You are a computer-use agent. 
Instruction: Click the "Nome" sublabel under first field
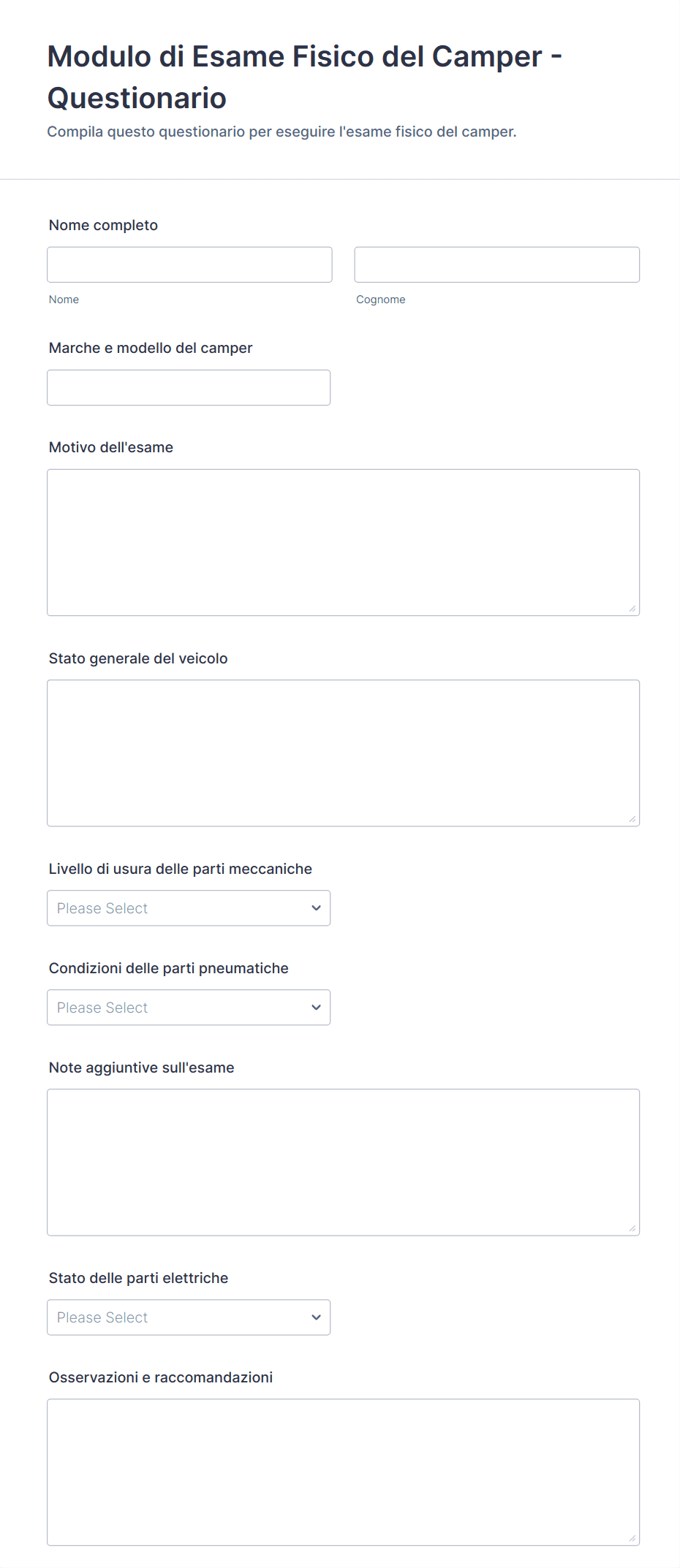pos(64,300)
